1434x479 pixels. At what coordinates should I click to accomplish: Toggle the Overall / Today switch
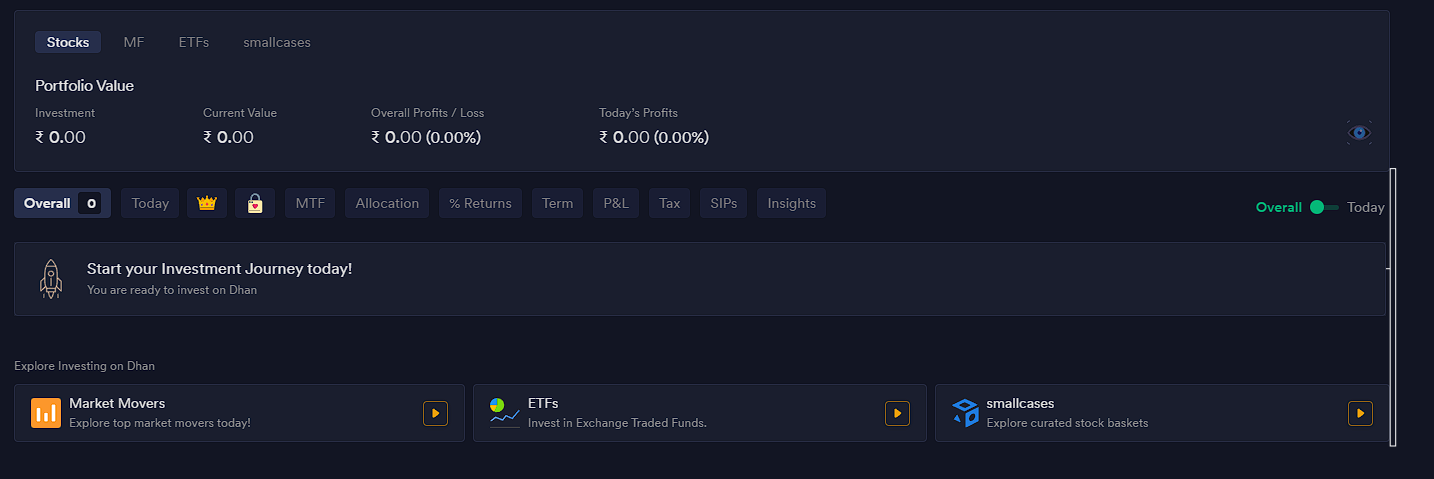click(1324, 207)
